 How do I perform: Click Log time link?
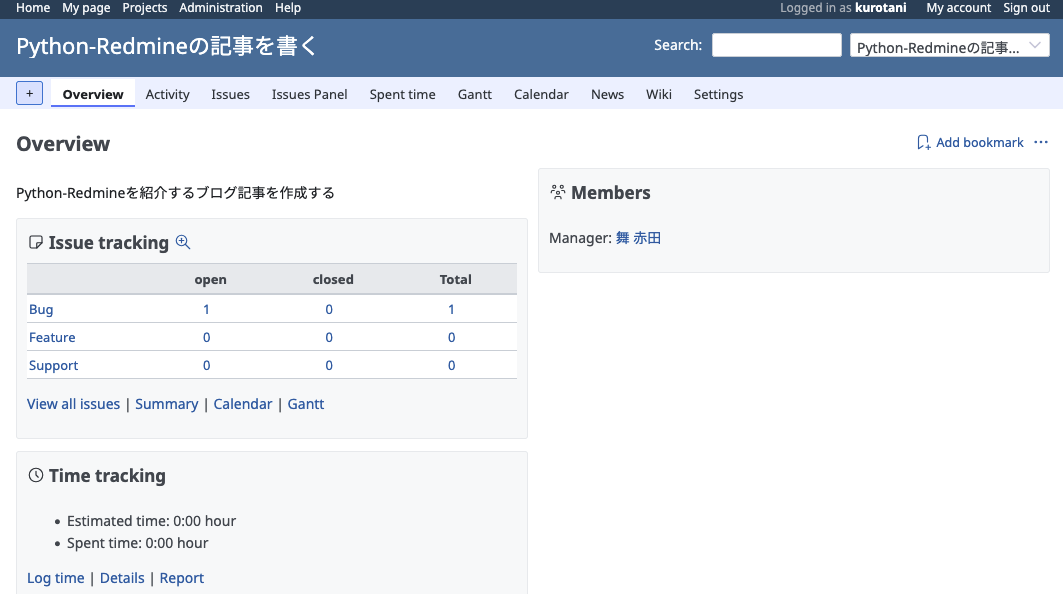[x=56, y=578]
